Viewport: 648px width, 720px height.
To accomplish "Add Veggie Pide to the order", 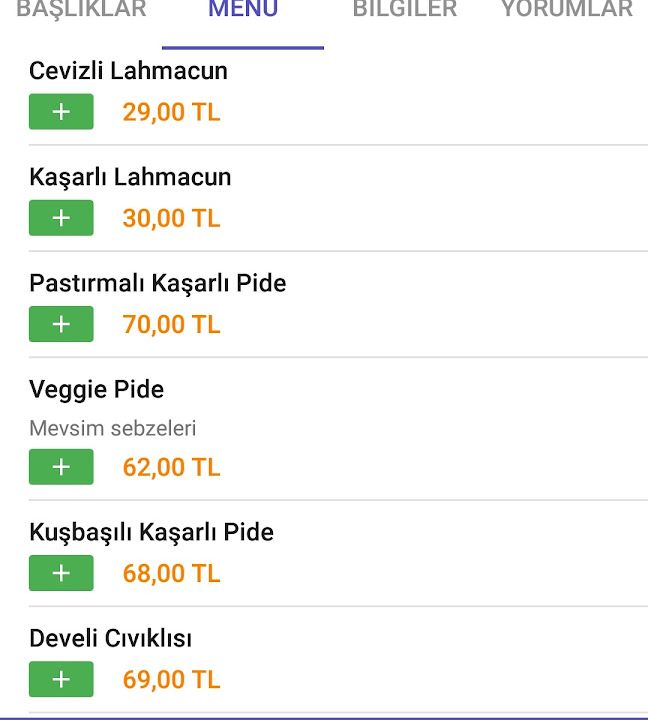I will coord(61,467).
